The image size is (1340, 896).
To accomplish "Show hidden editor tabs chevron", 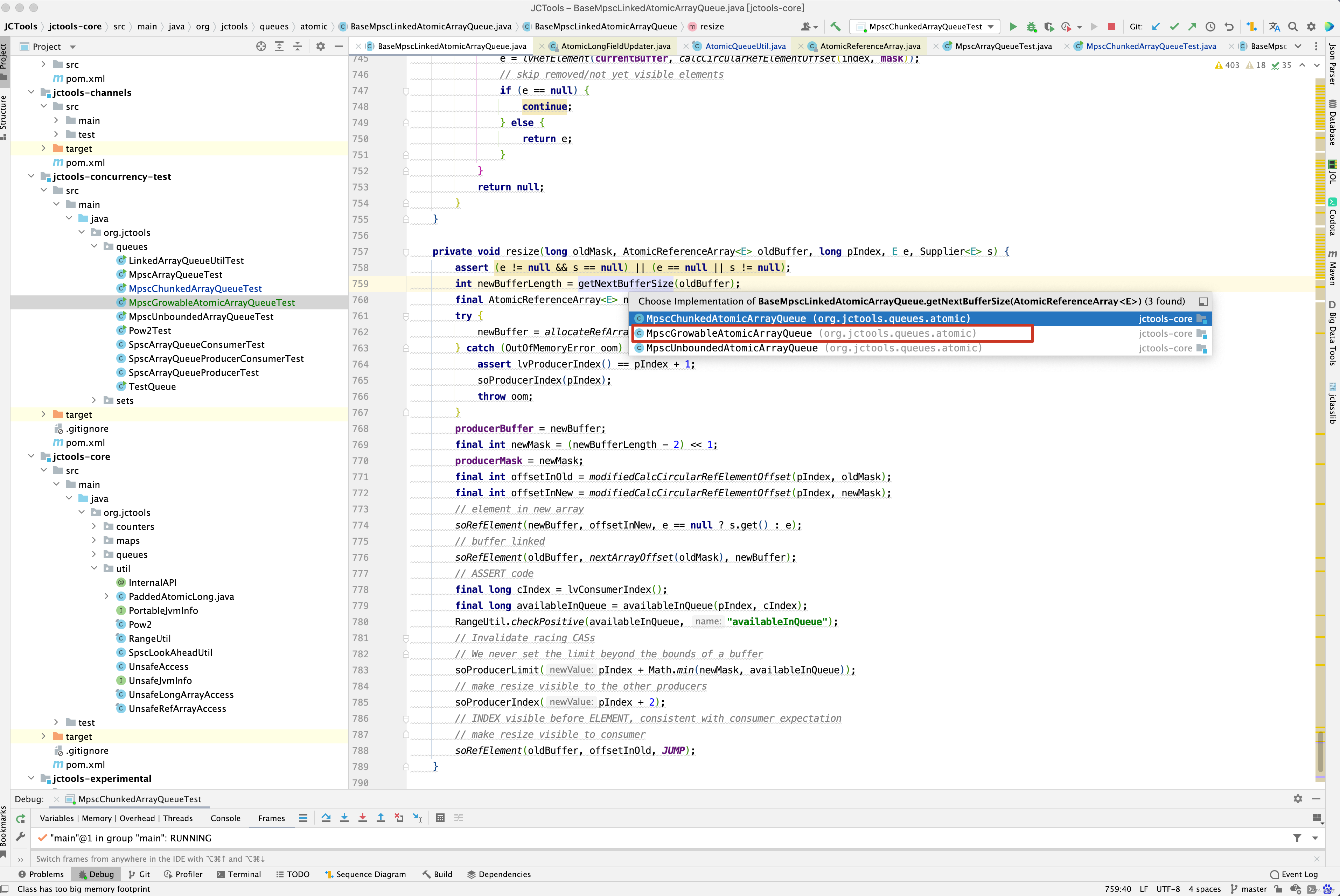I will (1298, 46).
